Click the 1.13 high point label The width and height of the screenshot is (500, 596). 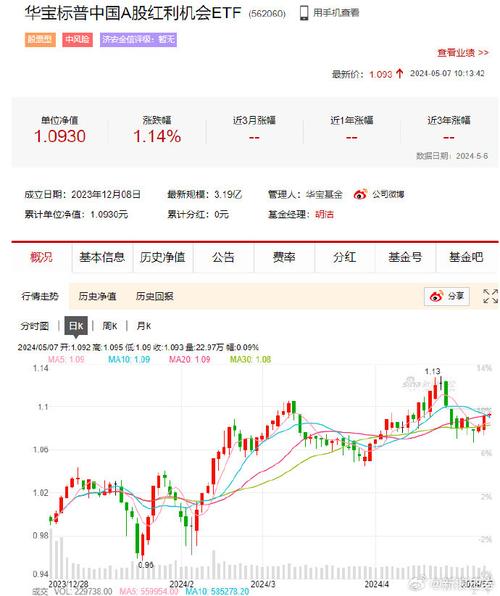click(x=432, y=371)
